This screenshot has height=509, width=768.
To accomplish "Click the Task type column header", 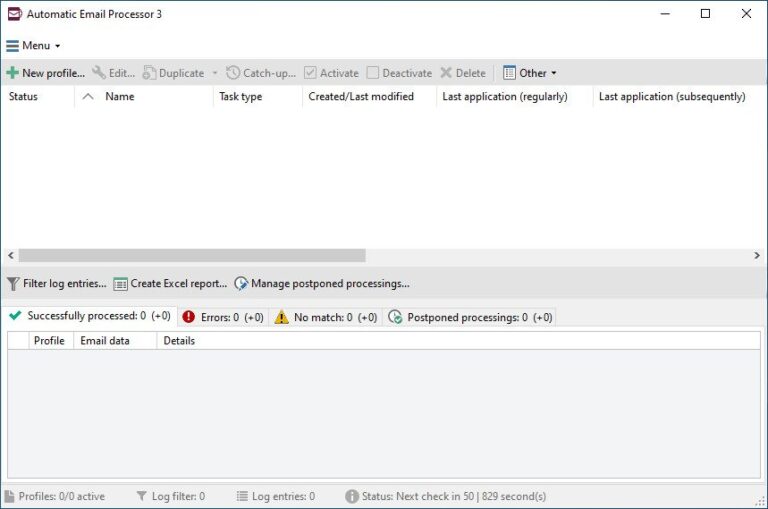I will click(x=240, y=97).
